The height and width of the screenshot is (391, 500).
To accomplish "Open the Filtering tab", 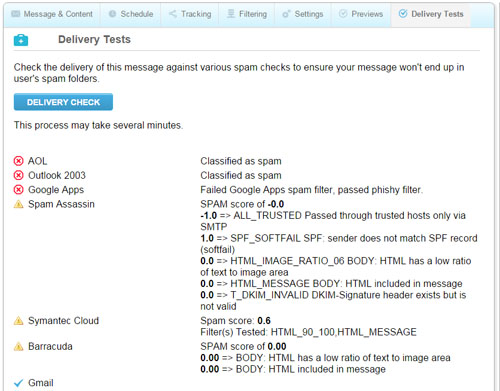I will click(x=247, y=14).
